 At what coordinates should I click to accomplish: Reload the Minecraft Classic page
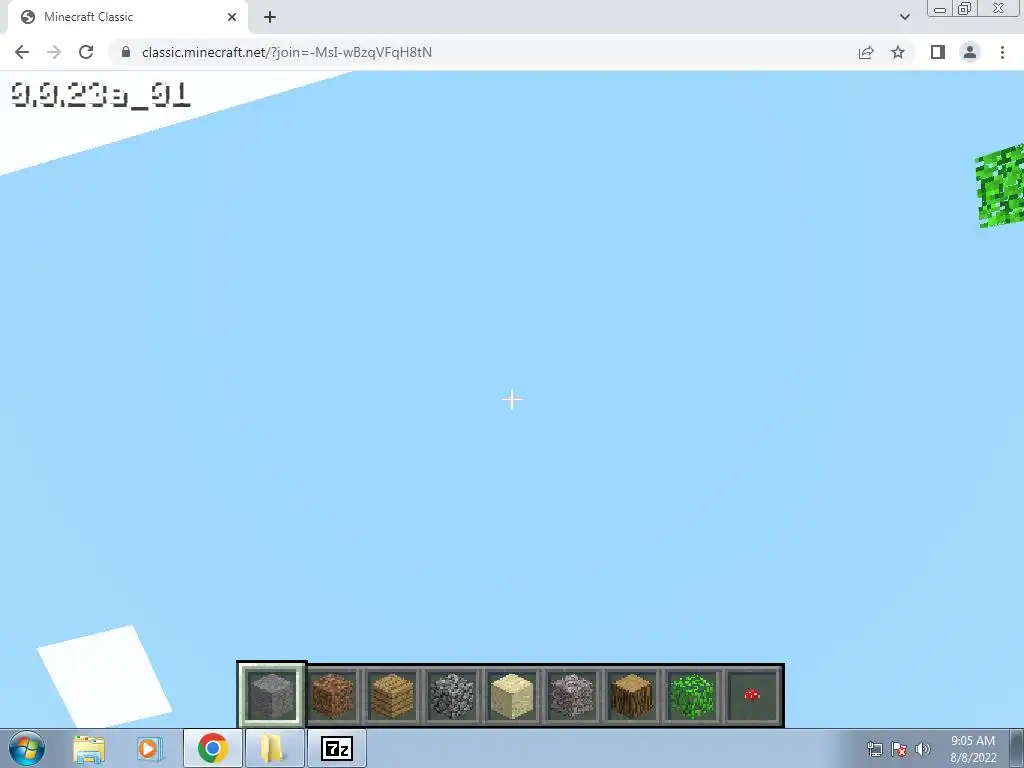(86, 52)
